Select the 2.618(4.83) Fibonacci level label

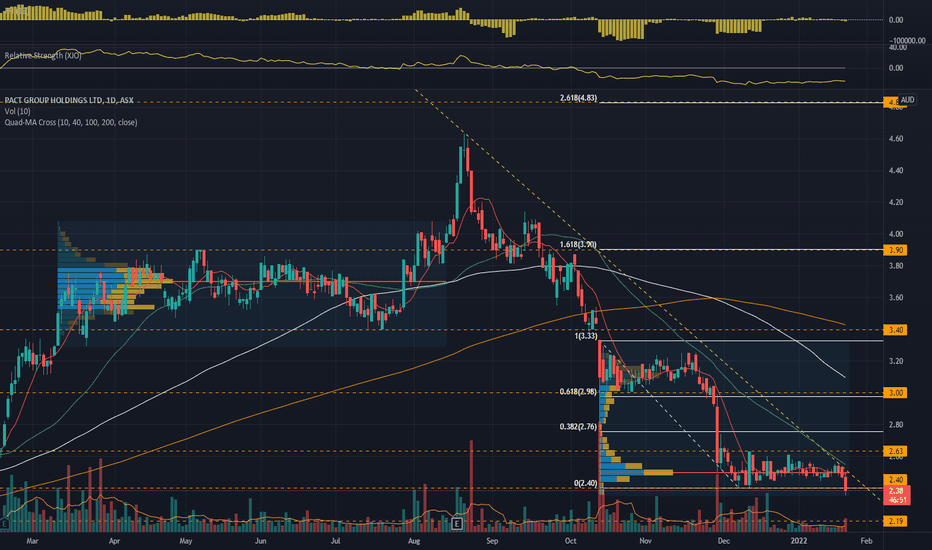[x=578, y=98]
